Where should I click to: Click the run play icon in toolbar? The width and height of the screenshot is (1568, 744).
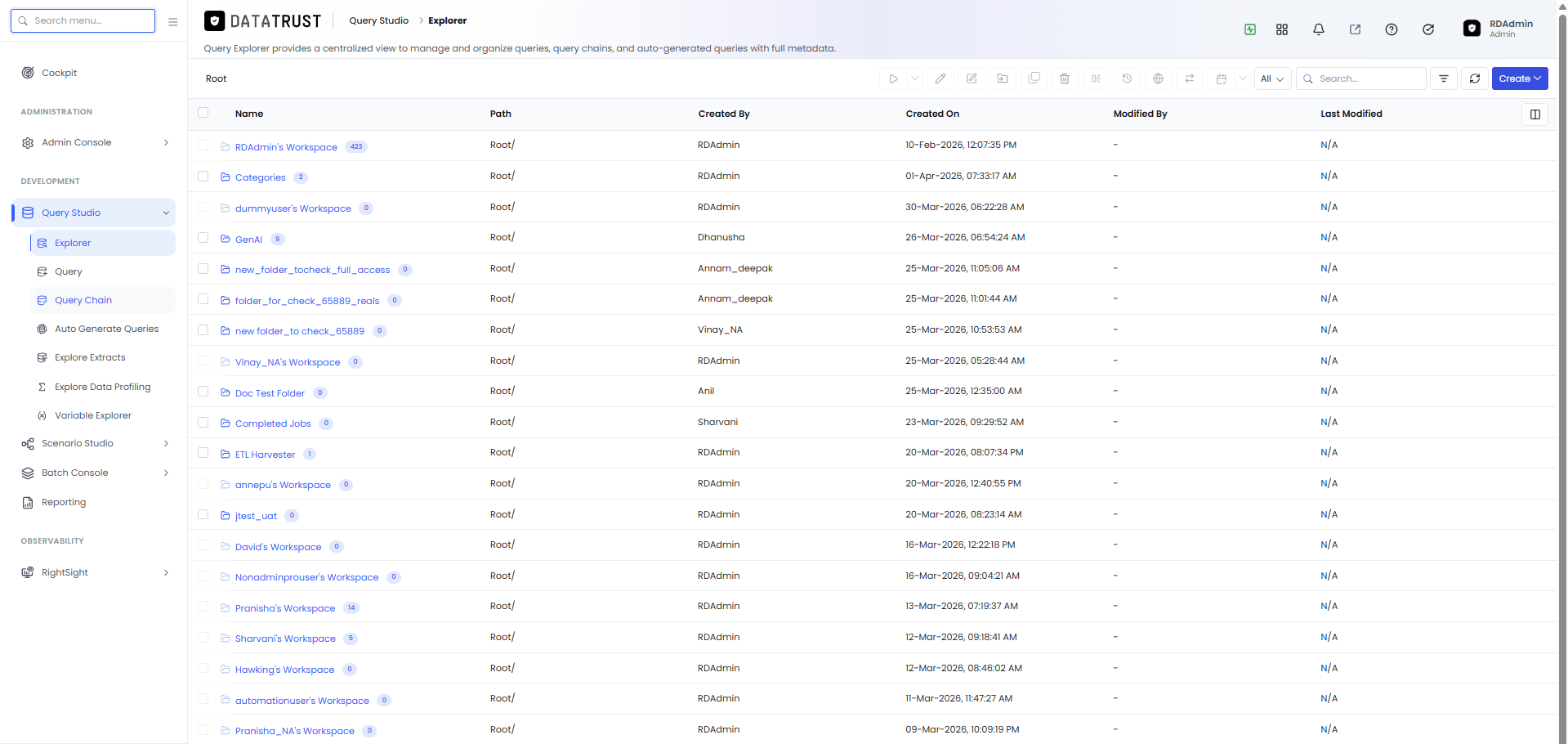click(x=893, y=78)
